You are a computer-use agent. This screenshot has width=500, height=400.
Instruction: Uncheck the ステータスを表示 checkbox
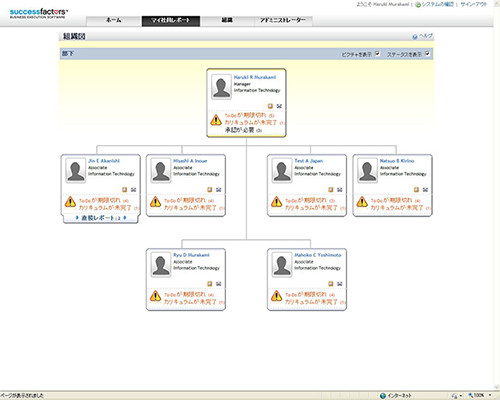click(427, 53)
